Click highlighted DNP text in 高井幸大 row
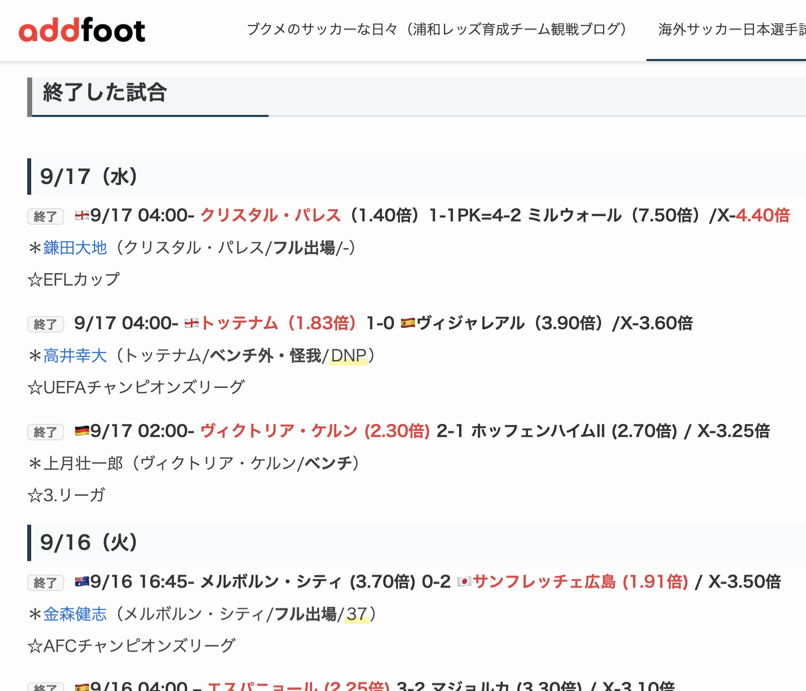806x691 pixels. click(x=349, y=355)
